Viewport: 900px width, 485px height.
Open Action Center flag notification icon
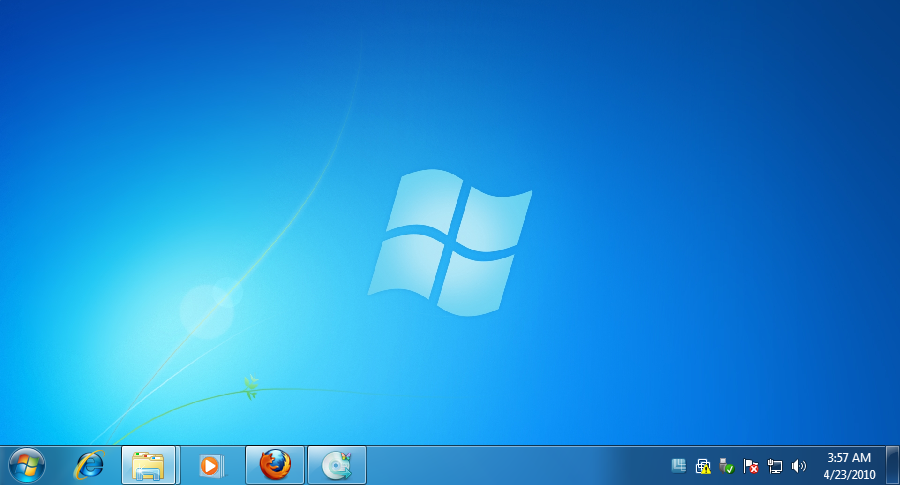(x=751, y=466)
